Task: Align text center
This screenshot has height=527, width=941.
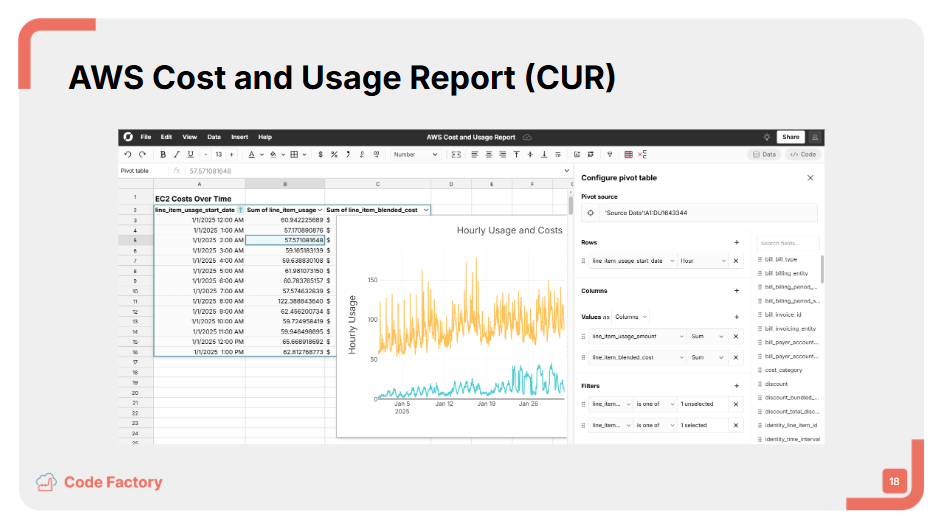Action: [x=489, y=155]
